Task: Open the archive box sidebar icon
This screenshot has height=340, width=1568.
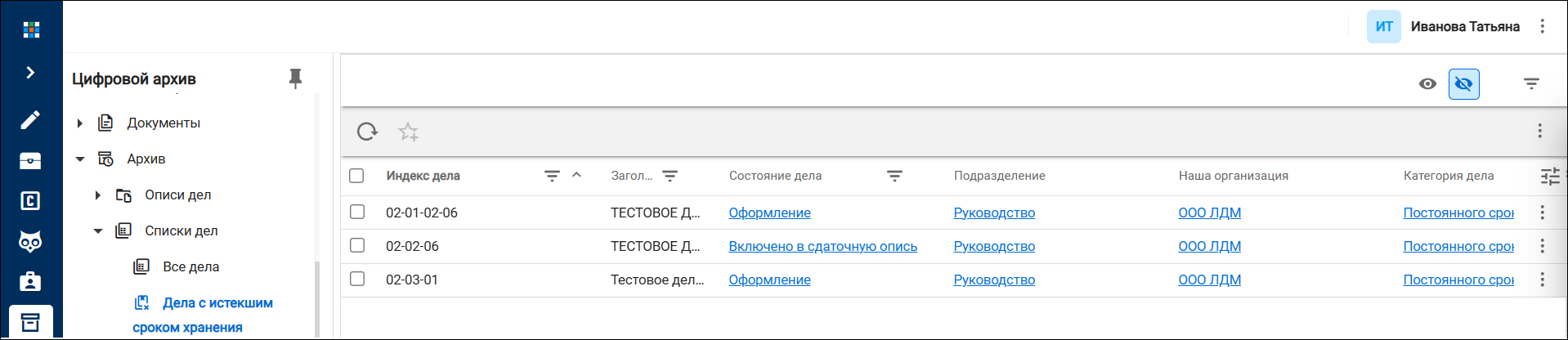Action: pos(30,322)
